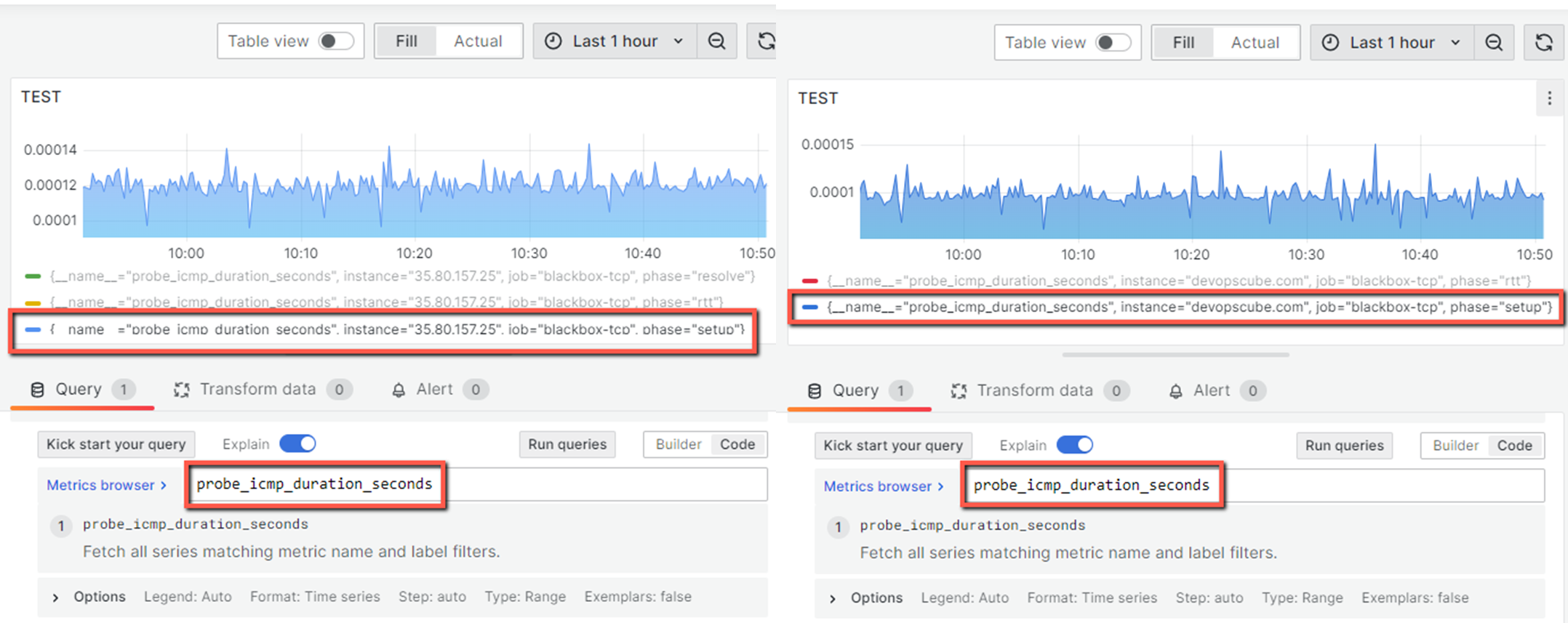Screen dimensions: 1568x623
Task: Select legend entry for 35.80.157.25 phase="resolve"
Action: point(402,276)
